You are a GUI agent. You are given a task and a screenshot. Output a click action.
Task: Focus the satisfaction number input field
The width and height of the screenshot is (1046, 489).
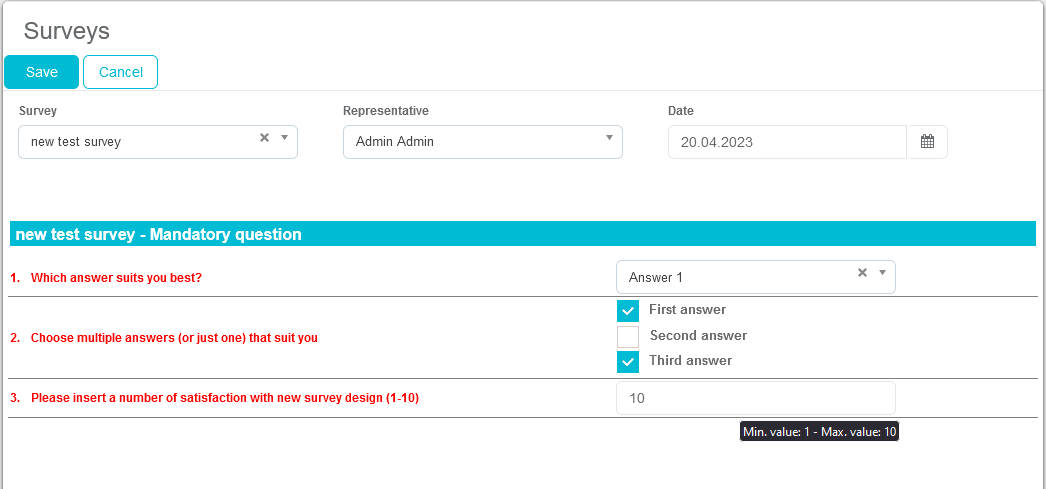755,398
